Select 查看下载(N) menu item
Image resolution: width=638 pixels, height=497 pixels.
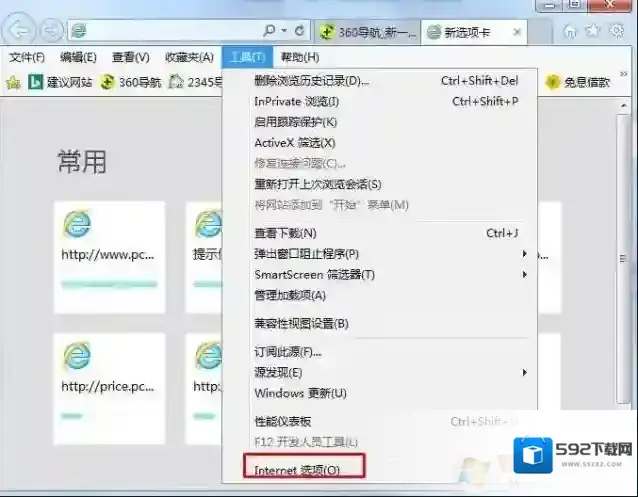(x=380, y=233)
